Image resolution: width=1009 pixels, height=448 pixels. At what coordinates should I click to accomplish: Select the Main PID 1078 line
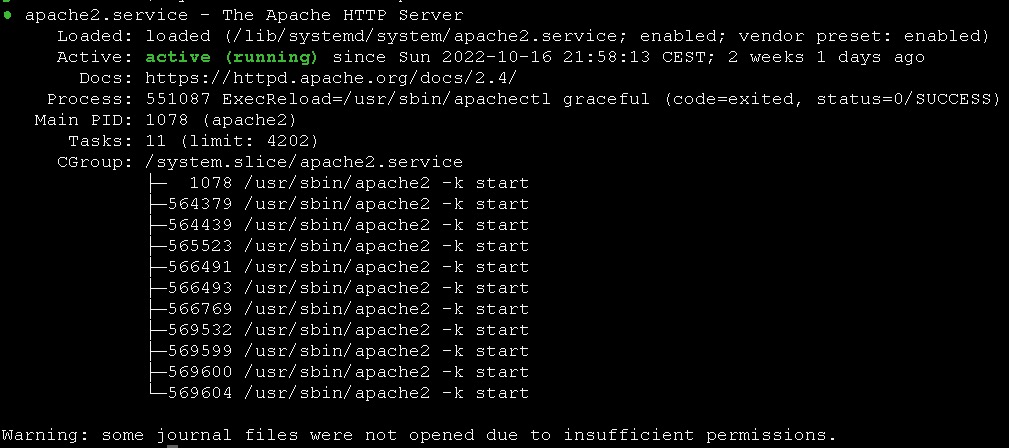[165, 120]
